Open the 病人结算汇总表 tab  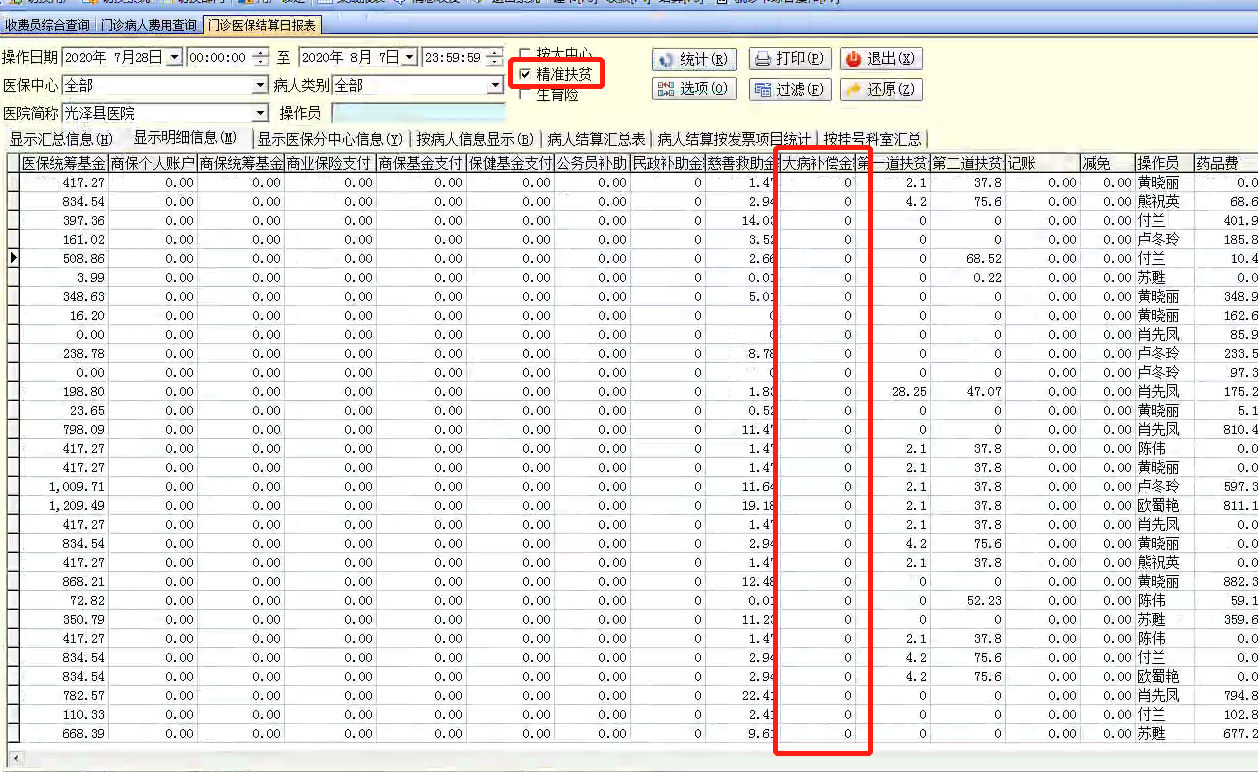pos(596,139)
